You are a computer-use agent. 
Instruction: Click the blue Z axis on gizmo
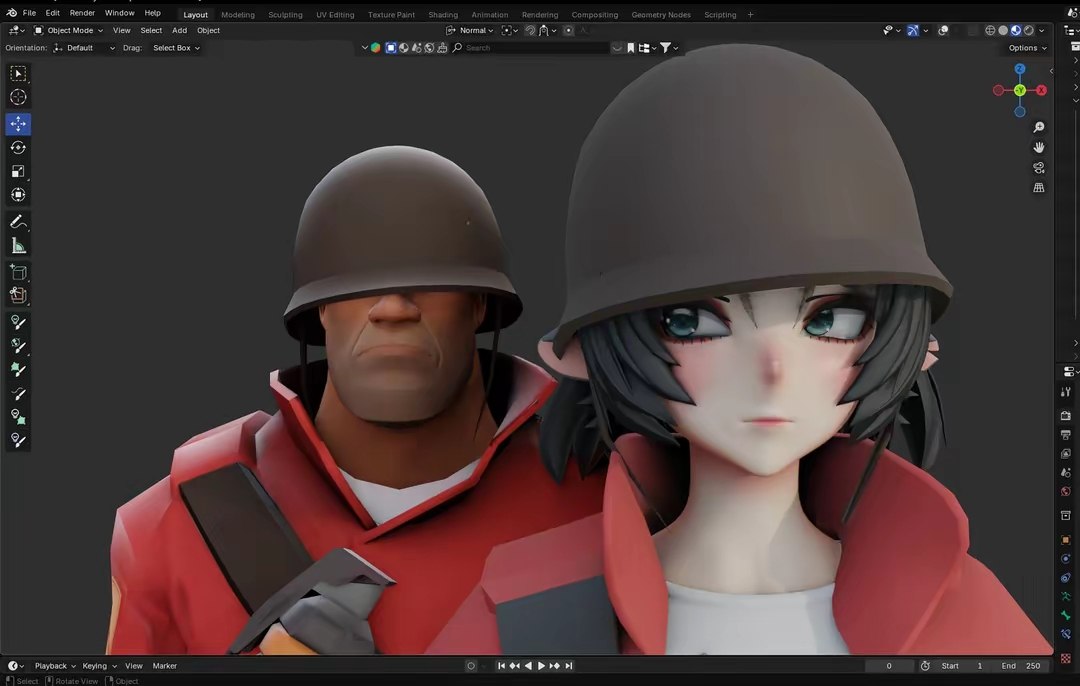click(x=1020, y=69)
